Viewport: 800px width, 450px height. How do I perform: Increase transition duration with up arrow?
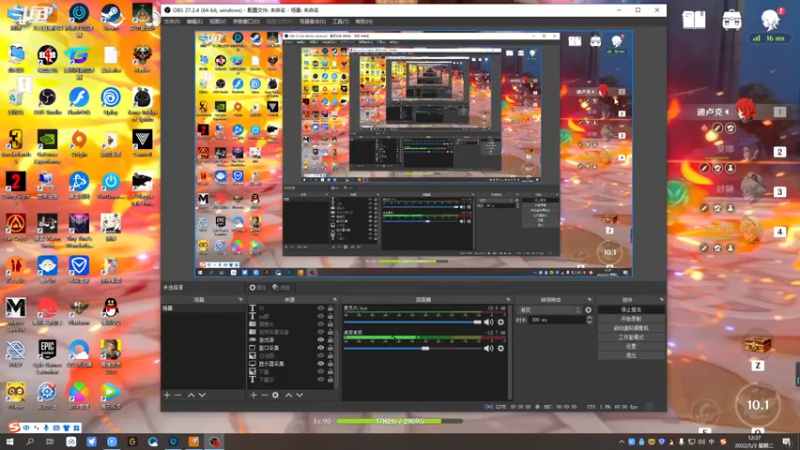pyautogui.click(x=589, y=317)
